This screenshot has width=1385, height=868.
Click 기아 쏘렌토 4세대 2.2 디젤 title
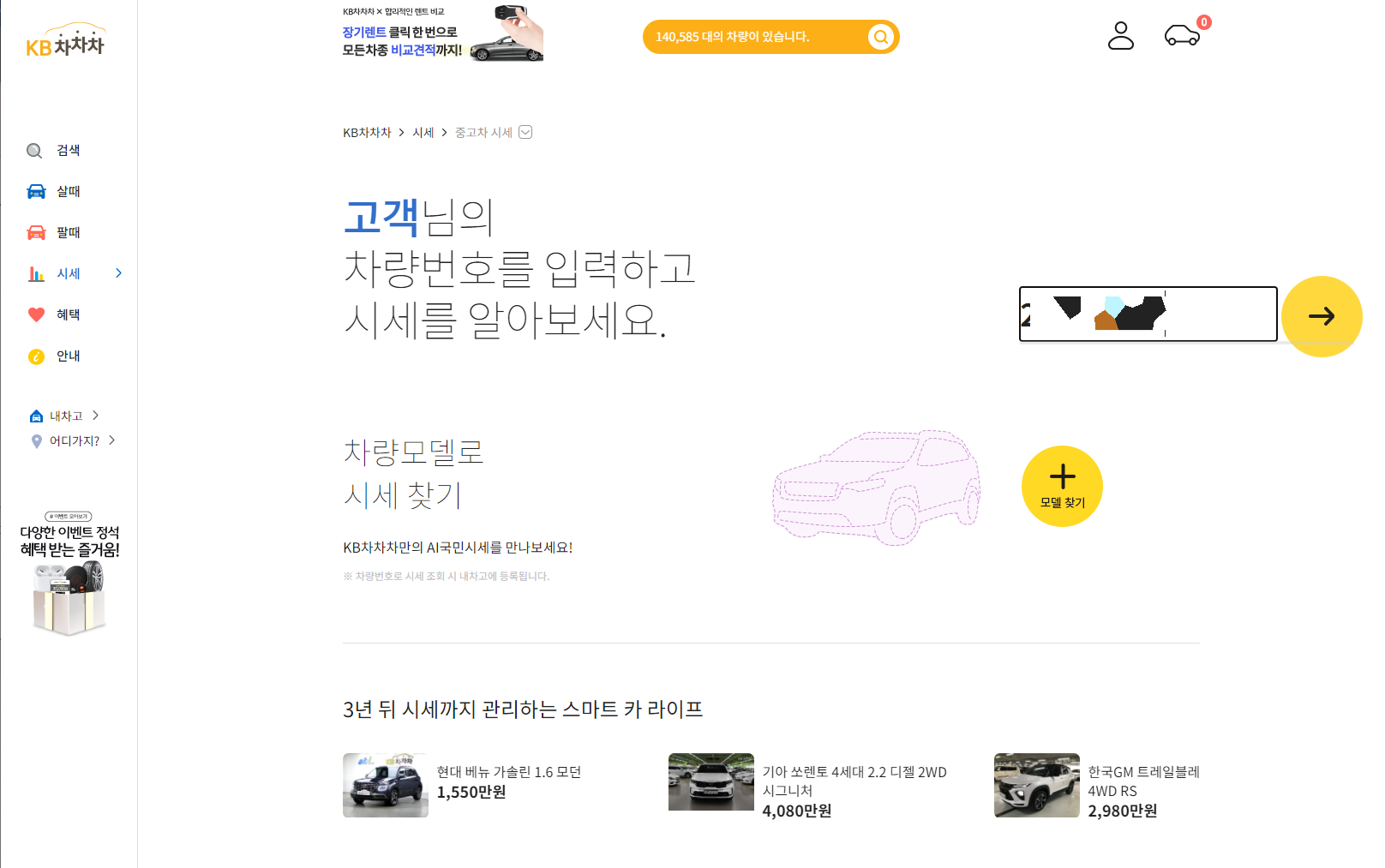[854, 781]
